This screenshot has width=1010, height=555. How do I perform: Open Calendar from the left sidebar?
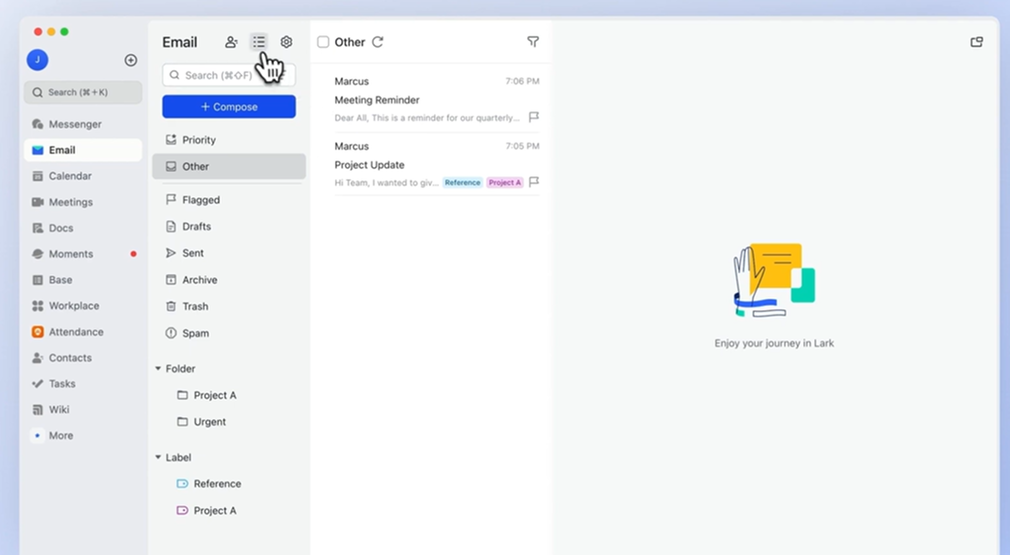coord(70,176)
